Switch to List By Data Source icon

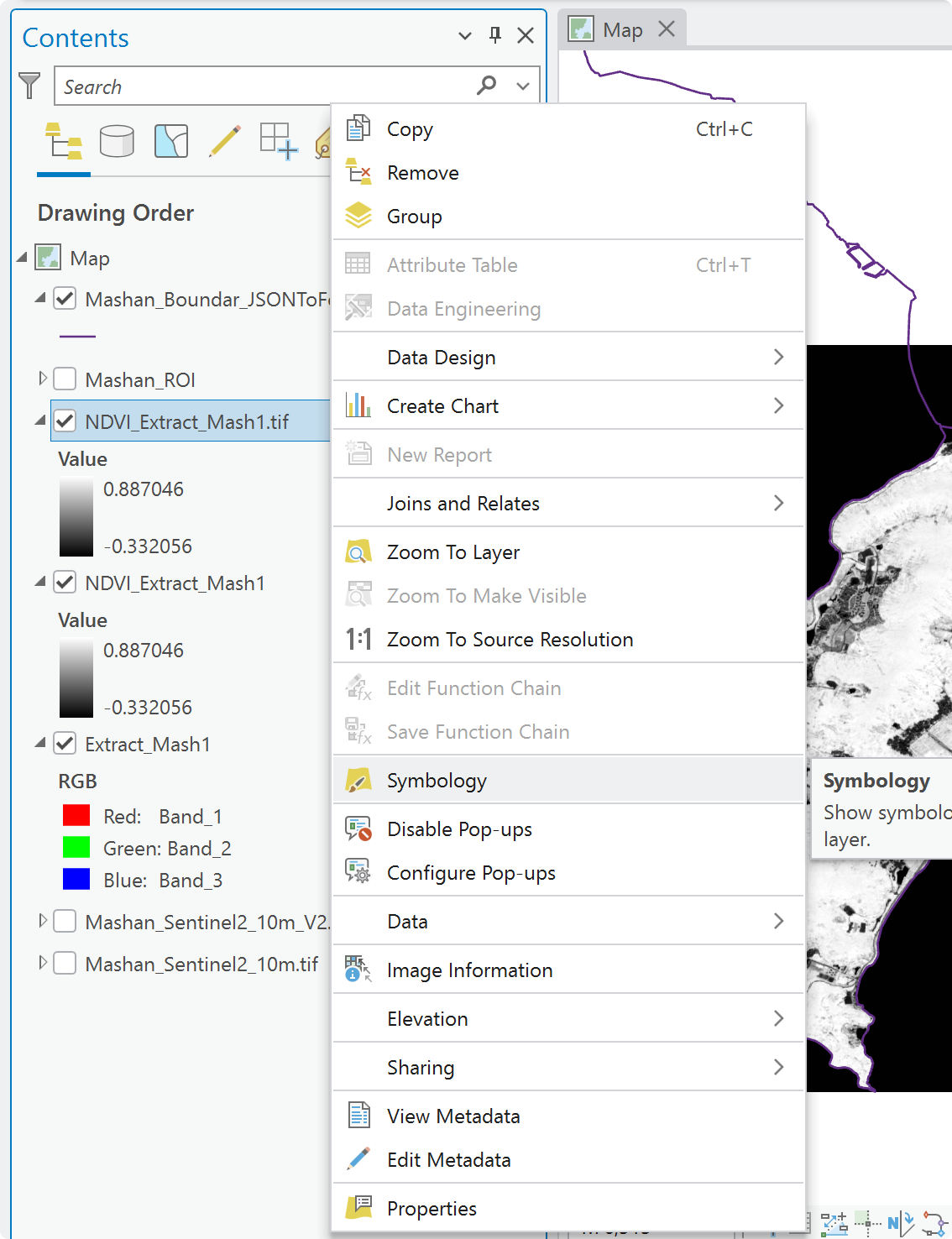tap(117, 141)
